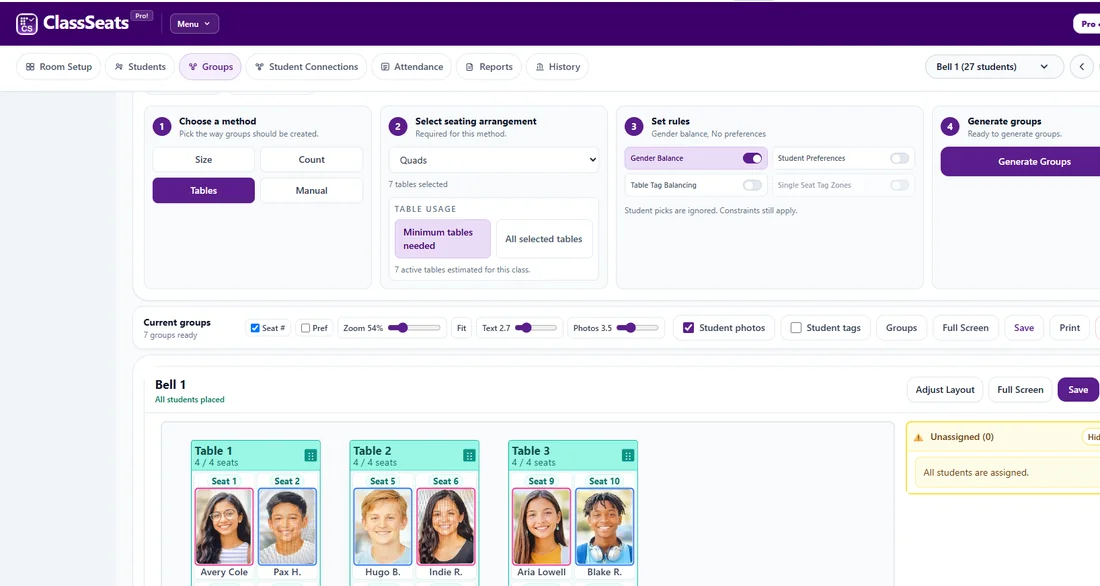This screenshot has height=586, width=1100.
Task: Click the Adjust Layout button
Action: 944,389
